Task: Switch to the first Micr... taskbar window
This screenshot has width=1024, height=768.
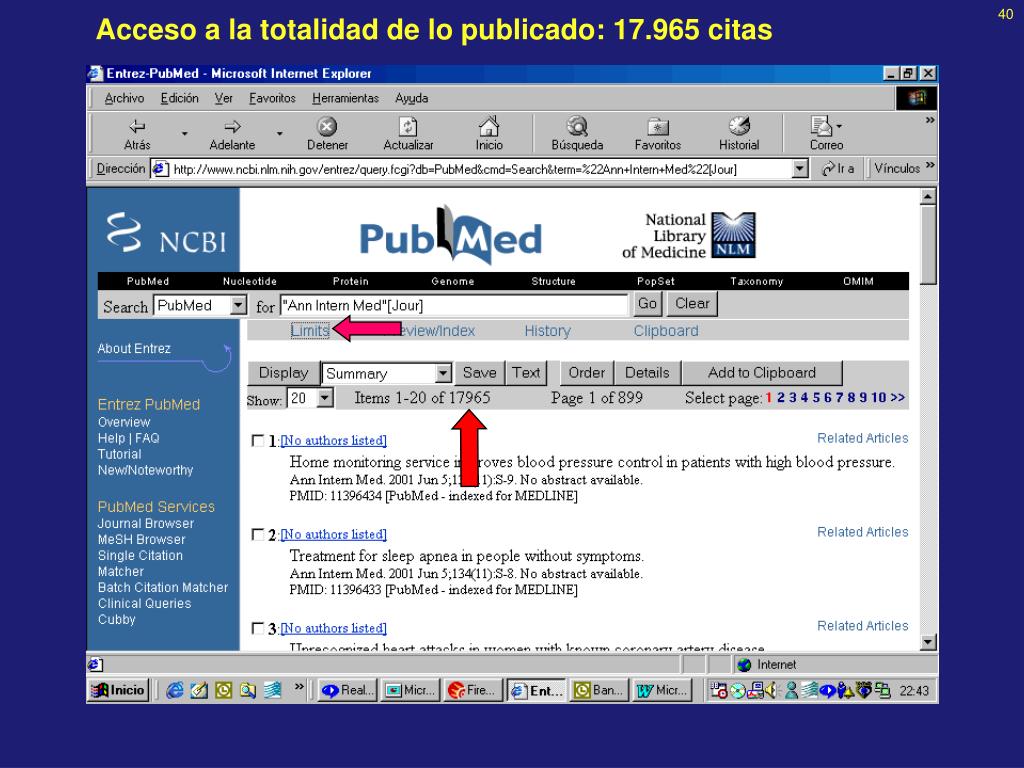Action: 411,690
